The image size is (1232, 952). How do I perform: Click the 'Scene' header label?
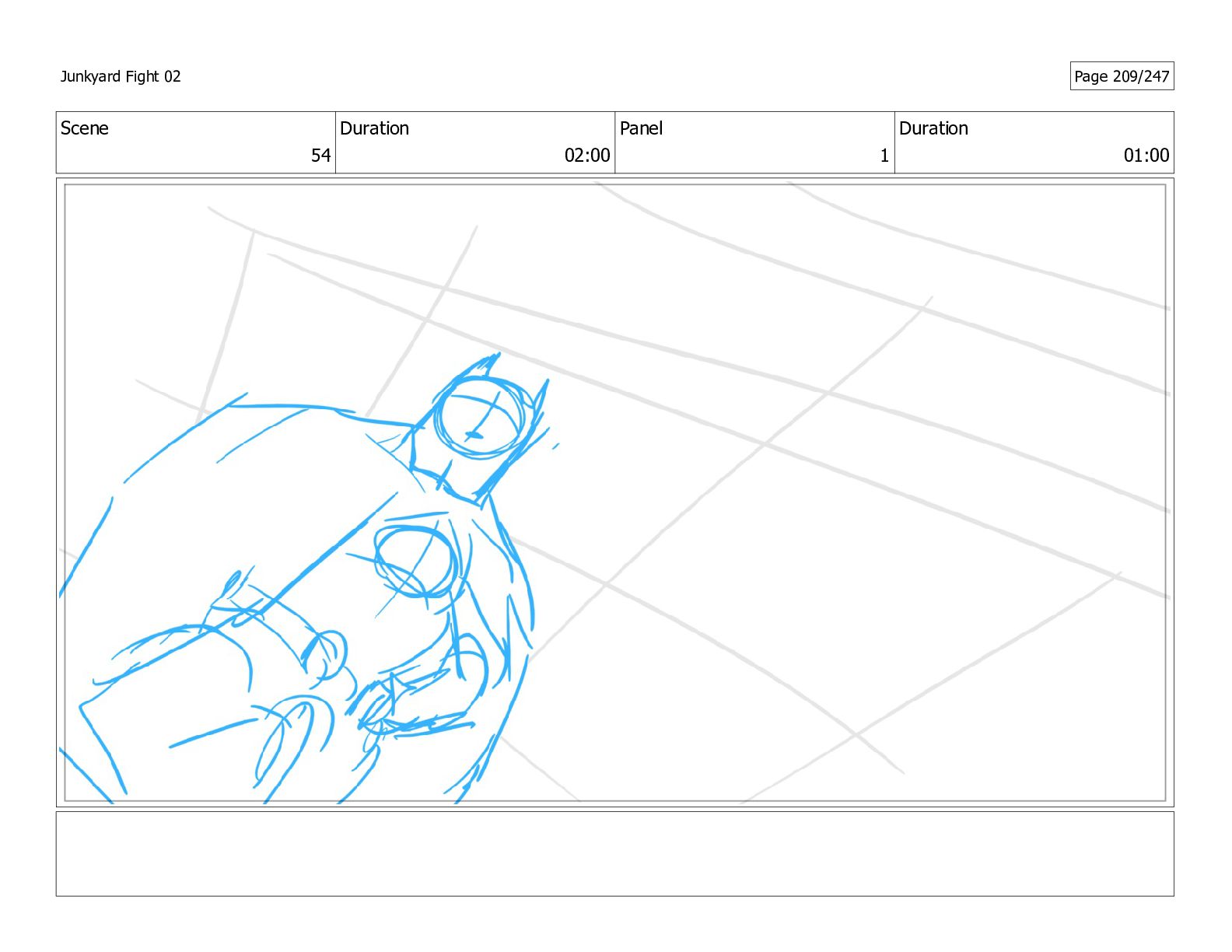85,128
